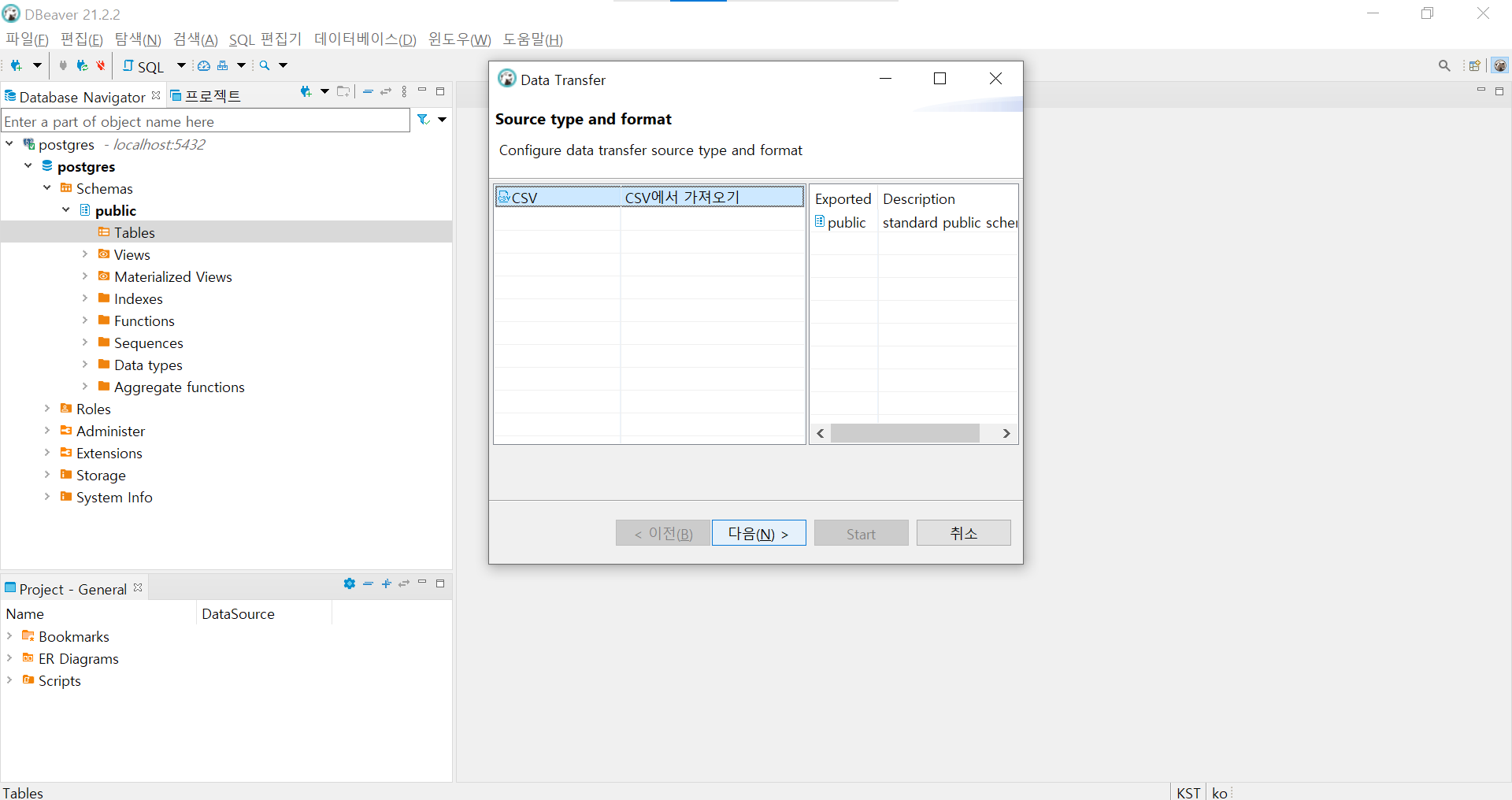
Task: Click the DBeaver perspective icon at the top right
Action: (x=1500, y=65)
